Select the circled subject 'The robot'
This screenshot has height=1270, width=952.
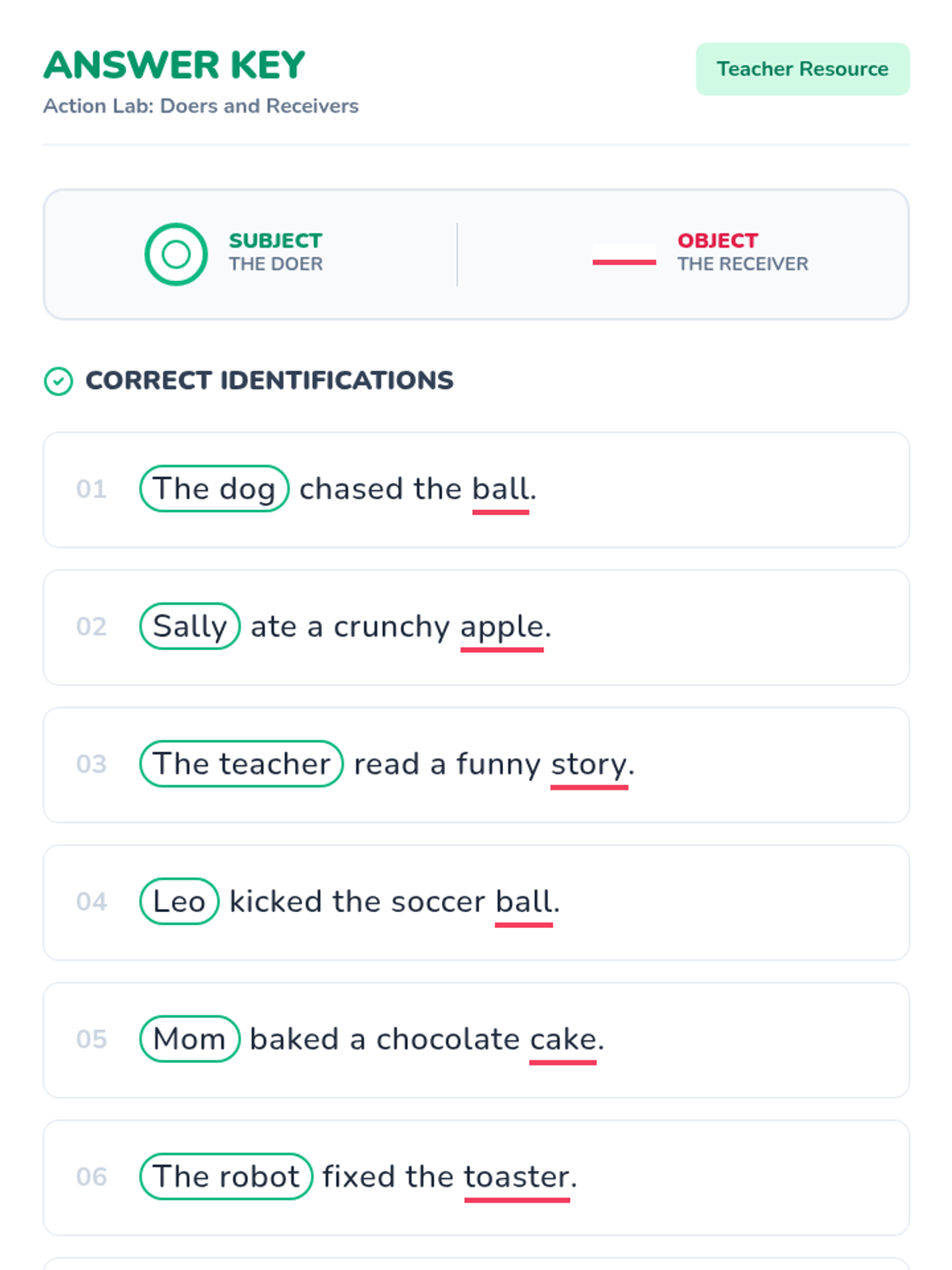(x=226, y=1176)
